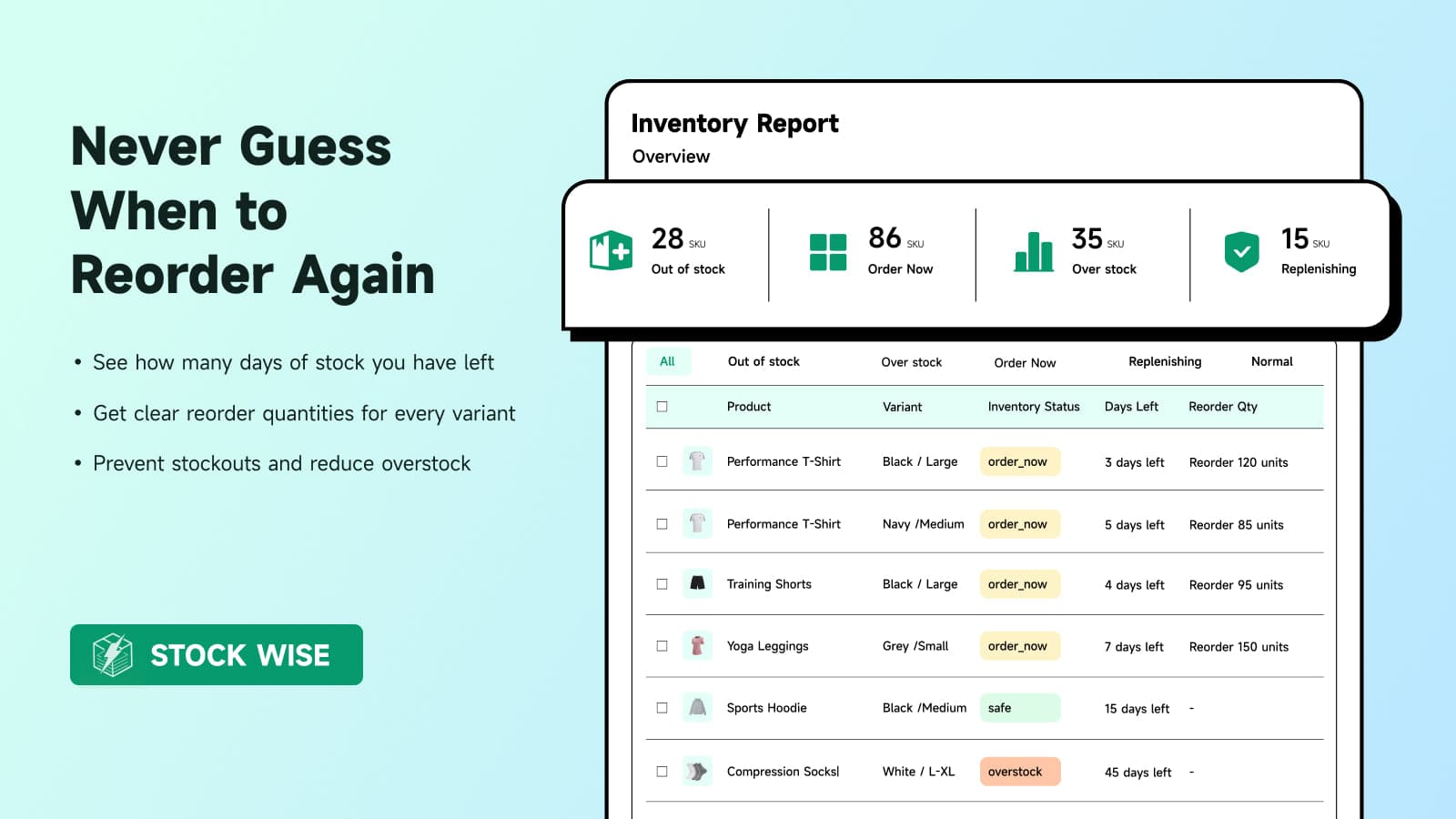Click order_now badge for Black / Large T-Shirt
Viewport: 1456px width, 819px height.
[x=1020, y=461]
